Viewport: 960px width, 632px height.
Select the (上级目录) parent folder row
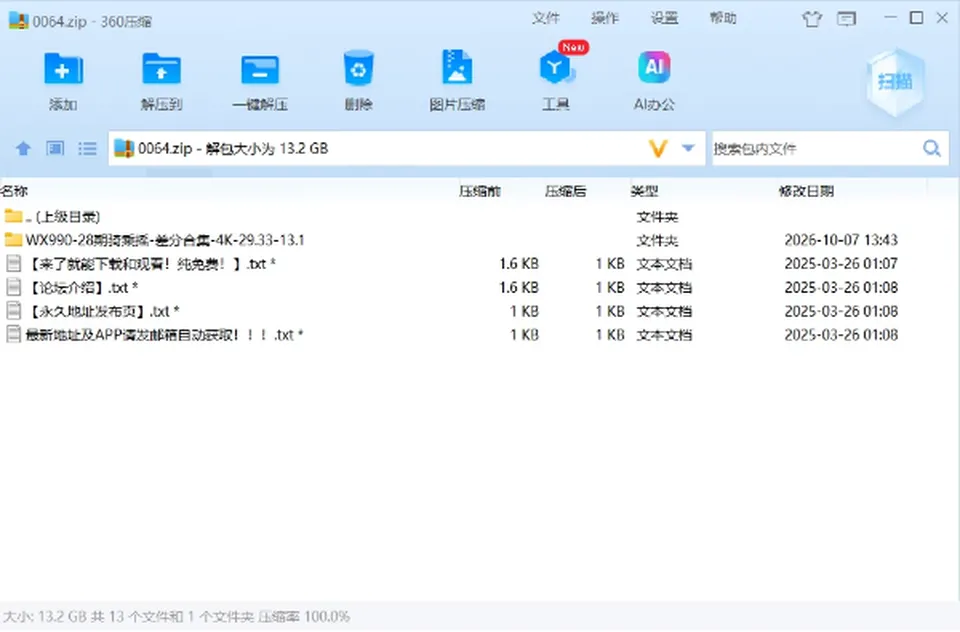pos(480,216)
